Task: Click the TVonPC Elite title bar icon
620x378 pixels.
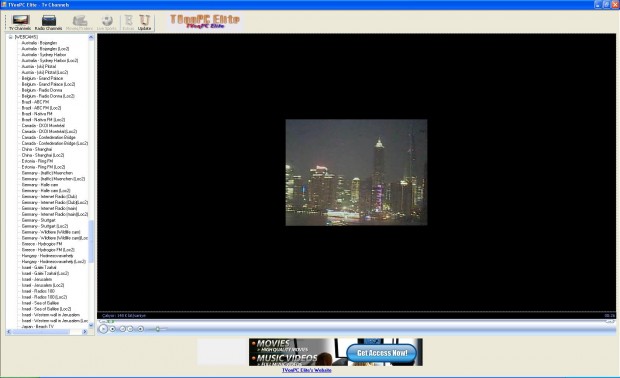Action: tap(4, 5)
